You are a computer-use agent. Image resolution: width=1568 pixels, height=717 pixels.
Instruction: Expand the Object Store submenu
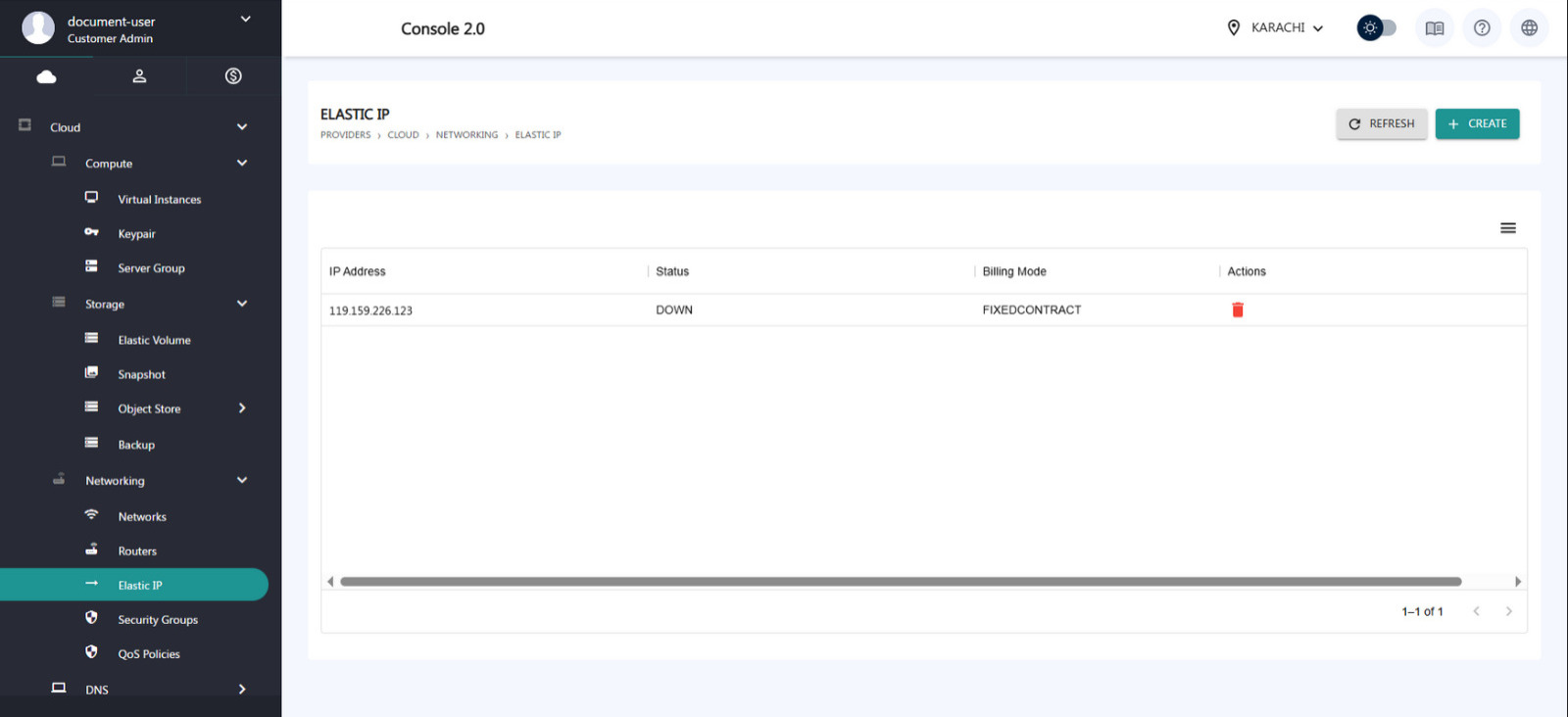coord(242,408)
